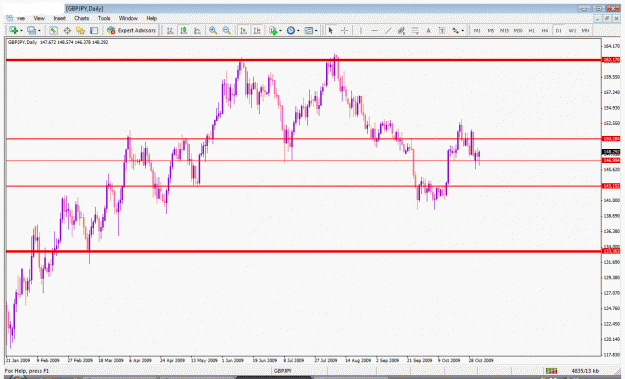Click the red line price tag near 143

point(611,186)
